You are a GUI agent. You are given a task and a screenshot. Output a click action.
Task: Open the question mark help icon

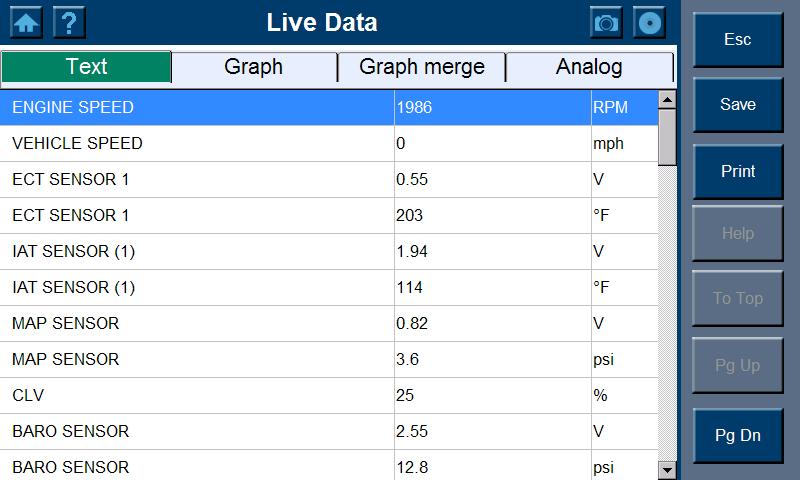pos(69,22)
